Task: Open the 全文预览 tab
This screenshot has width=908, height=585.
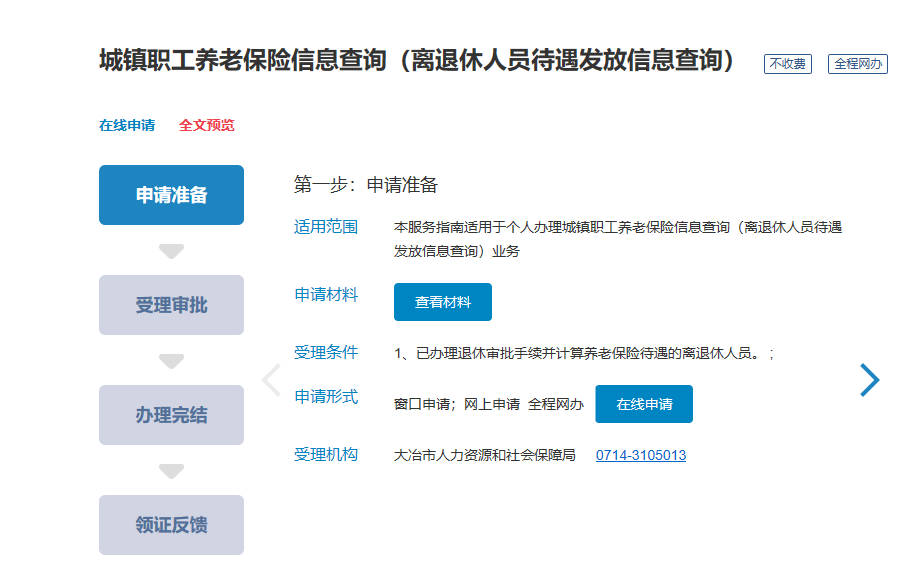Action: tap(207, 126)
